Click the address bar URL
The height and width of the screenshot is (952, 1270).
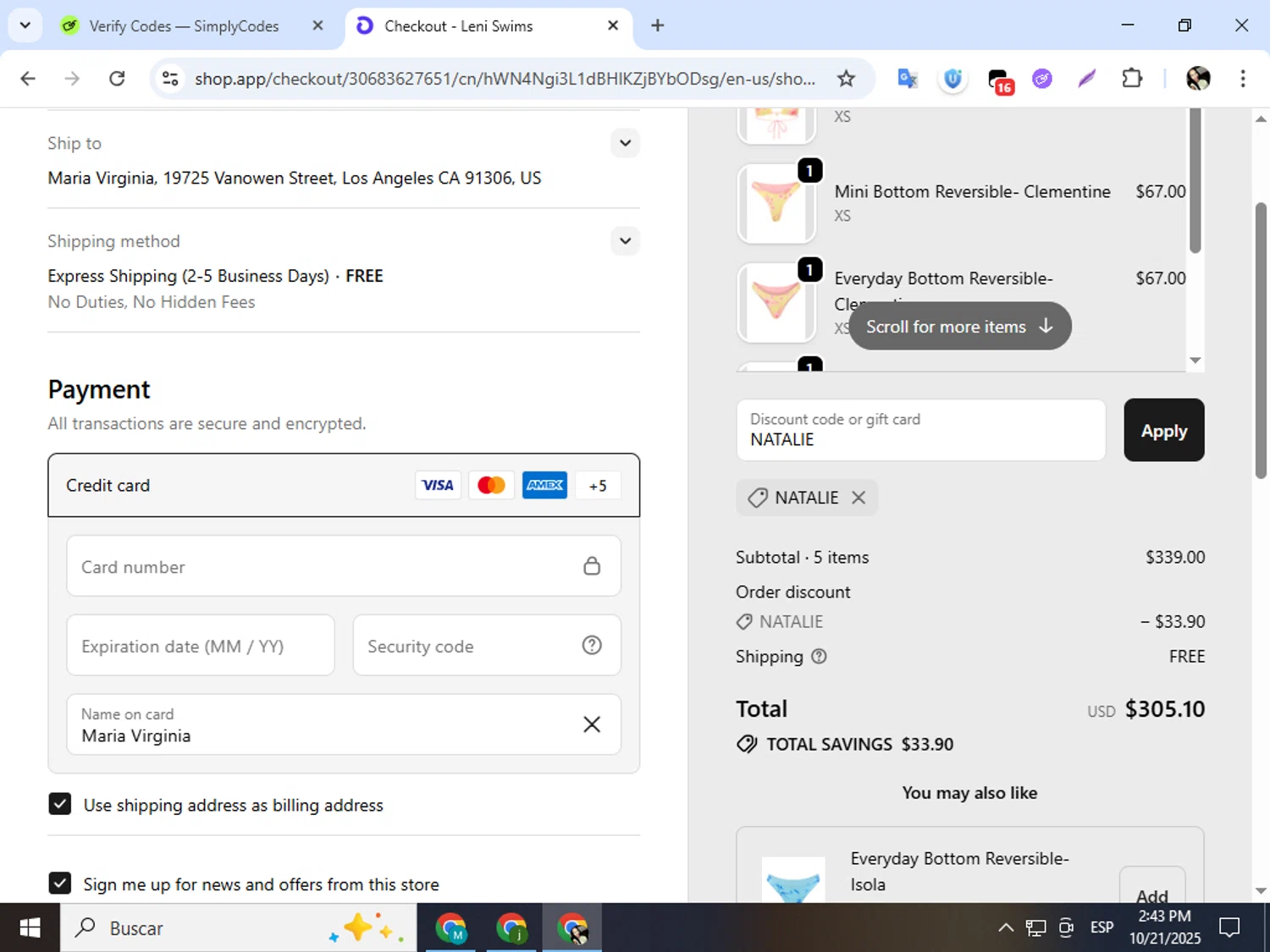505,79
